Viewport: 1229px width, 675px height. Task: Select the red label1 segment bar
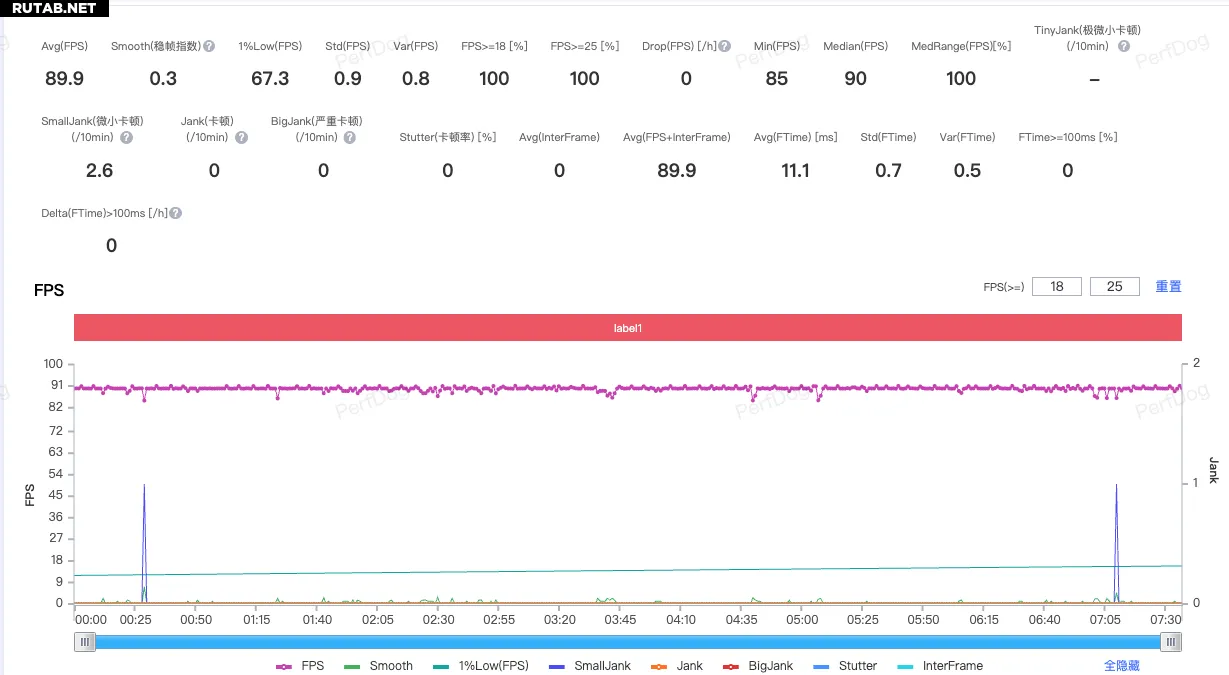click(627, 328)
